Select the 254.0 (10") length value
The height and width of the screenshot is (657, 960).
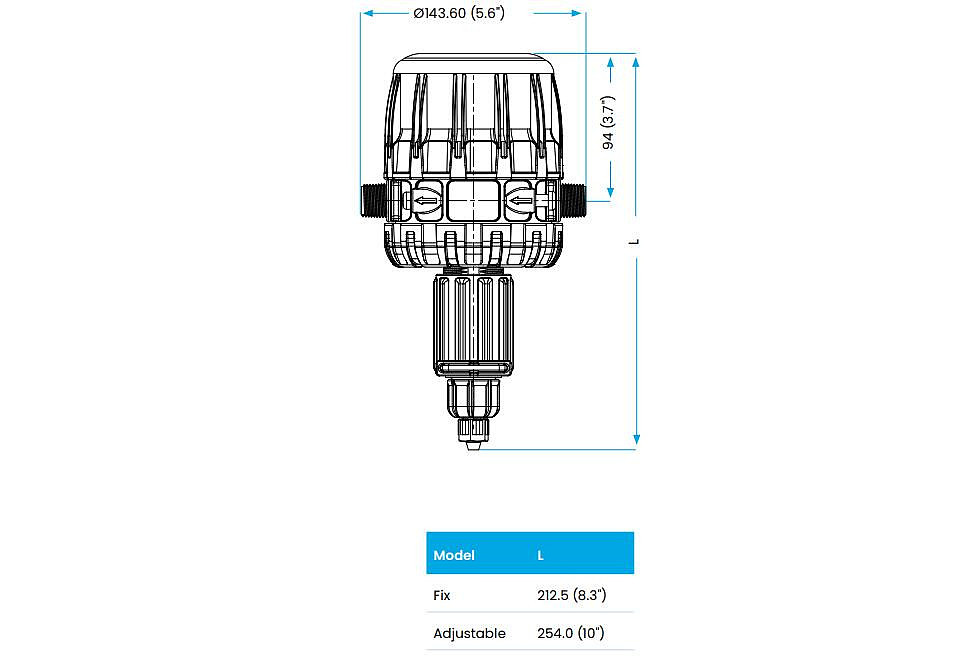click(x=571, y=633)
